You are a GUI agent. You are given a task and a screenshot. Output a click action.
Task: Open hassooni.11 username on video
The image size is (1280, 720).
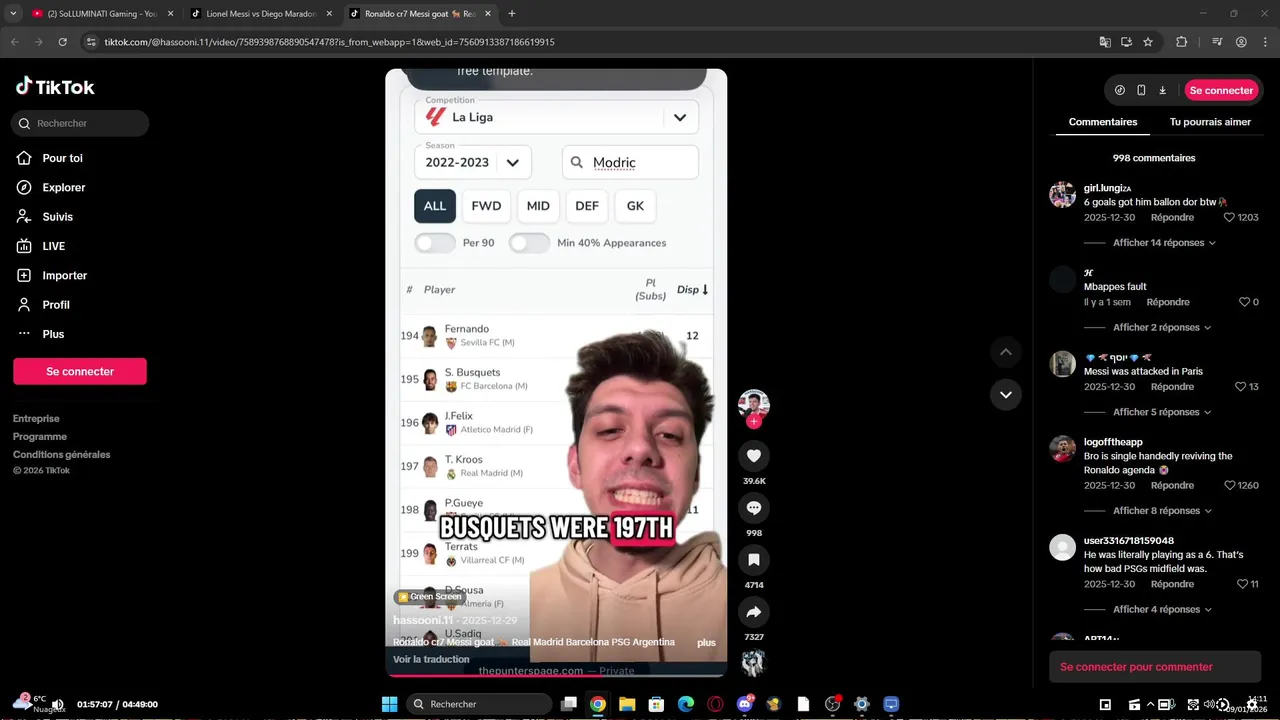coord(423,620)
